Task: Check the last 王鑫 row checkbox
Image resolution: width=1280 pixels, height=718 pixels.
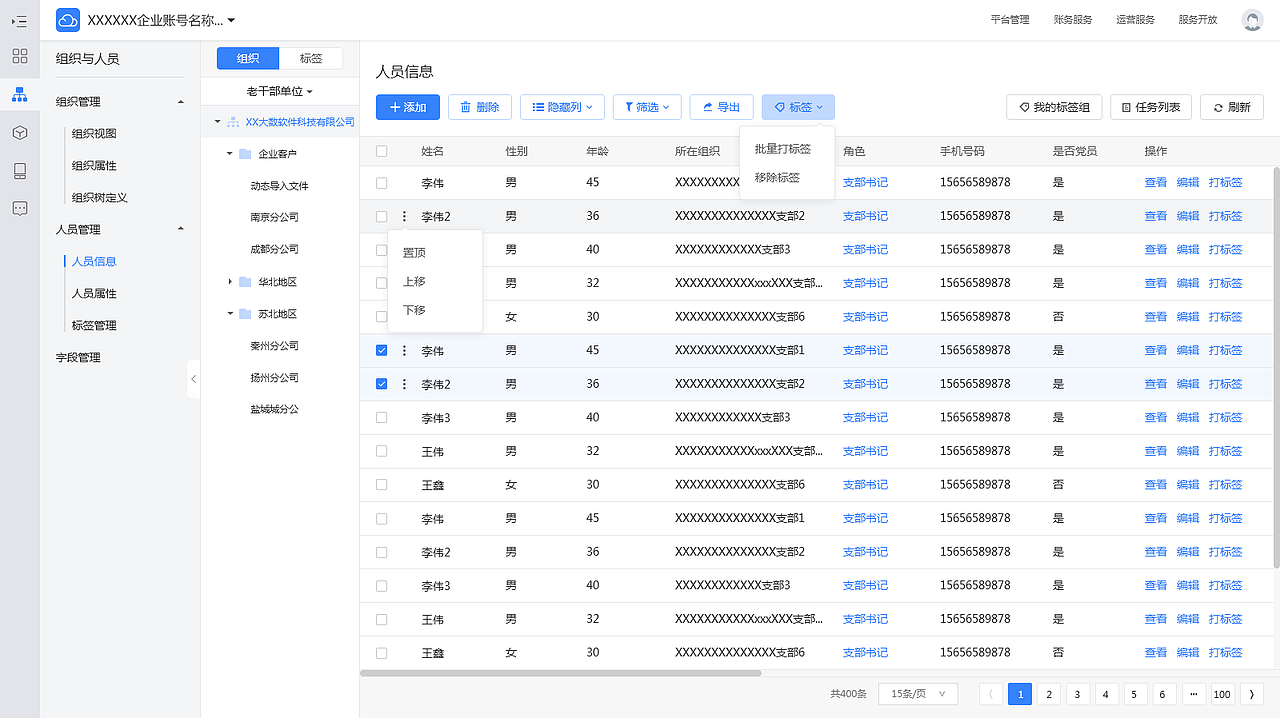Action: point(381,652)
